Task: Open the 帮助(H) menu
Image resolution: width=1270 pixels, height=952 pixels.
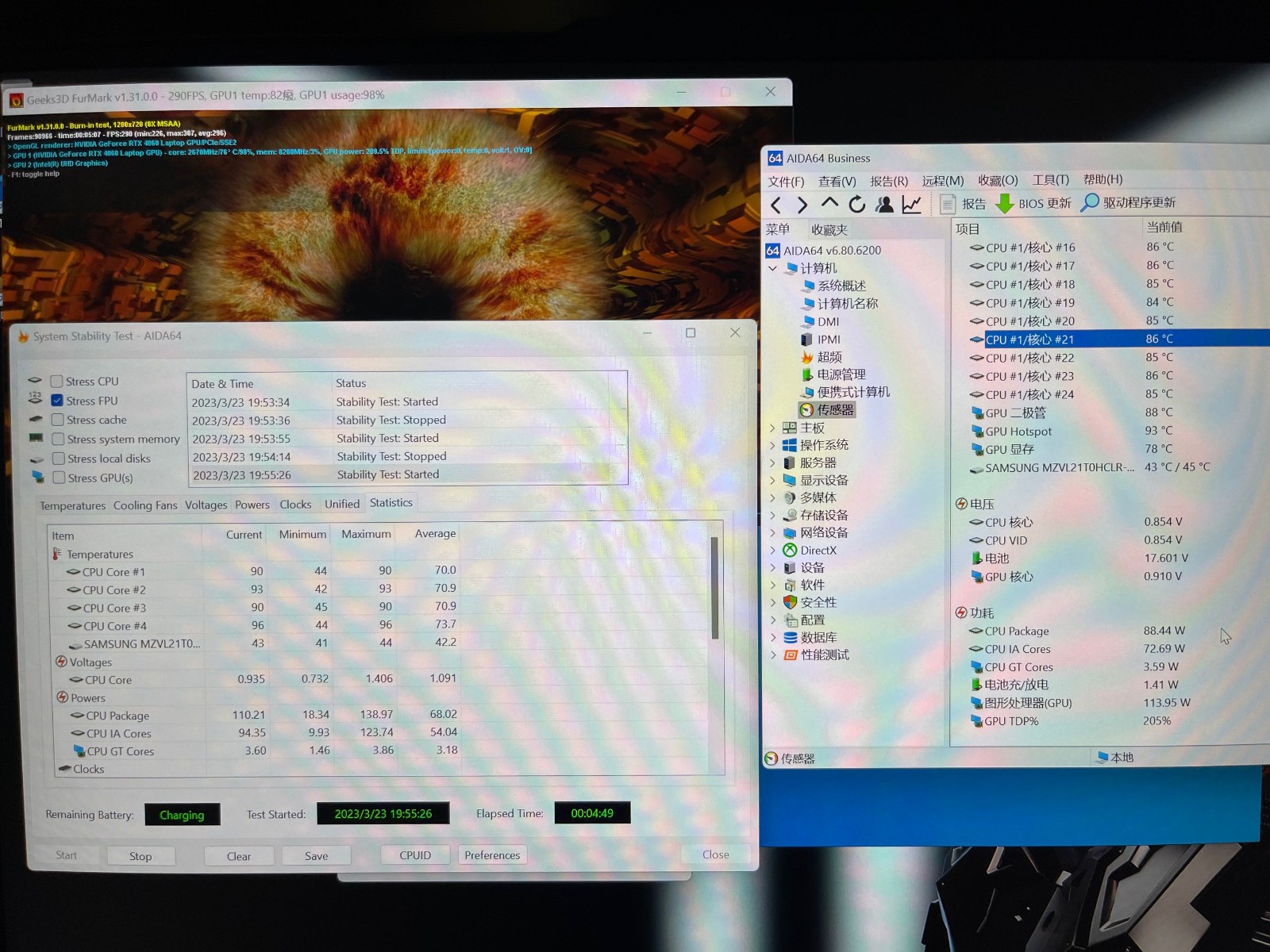Action: (1103, 179)
